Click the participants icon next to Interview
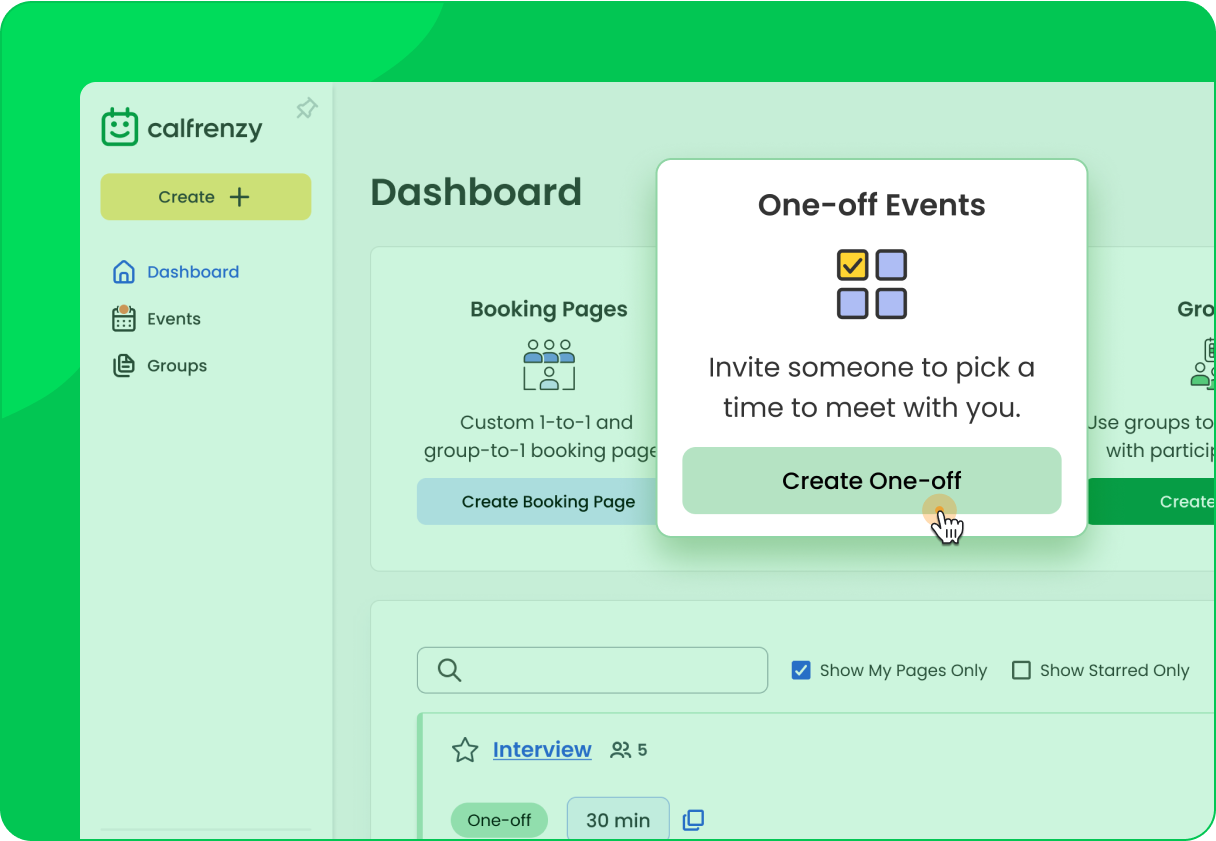 618,749
